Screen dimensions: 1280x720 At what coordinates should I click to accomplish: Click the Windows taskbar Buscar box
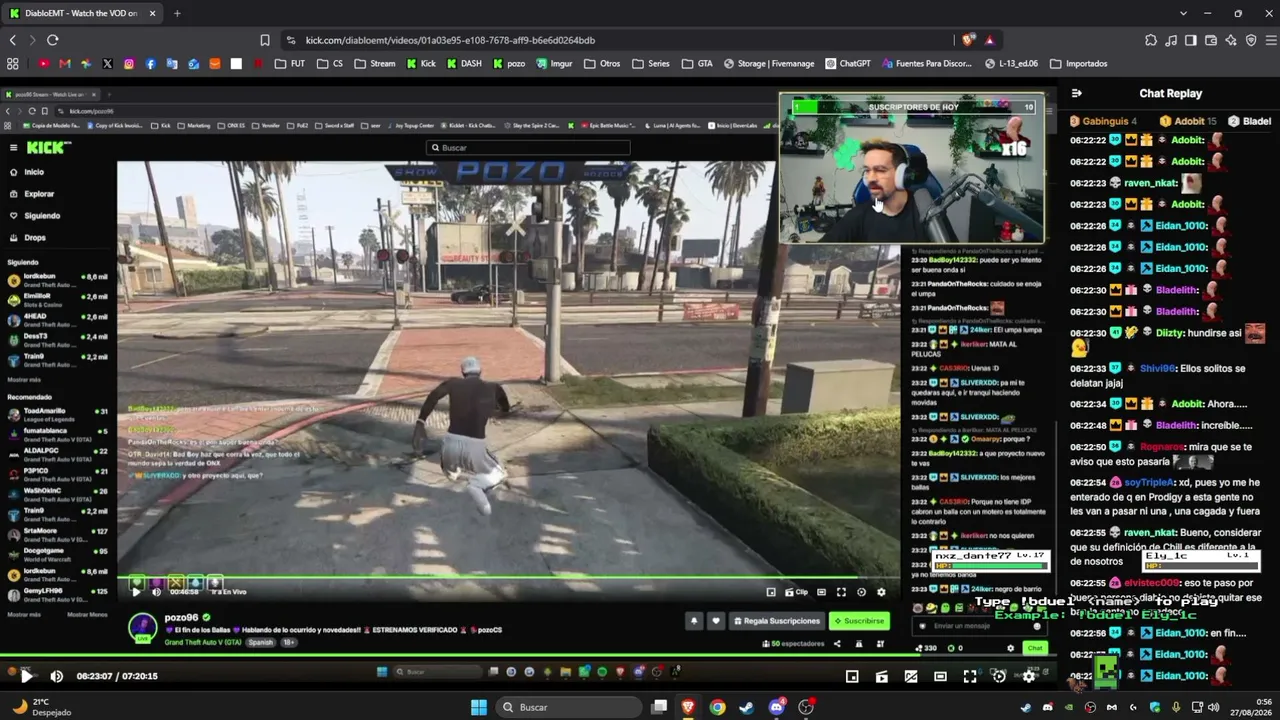coord(568,707)
